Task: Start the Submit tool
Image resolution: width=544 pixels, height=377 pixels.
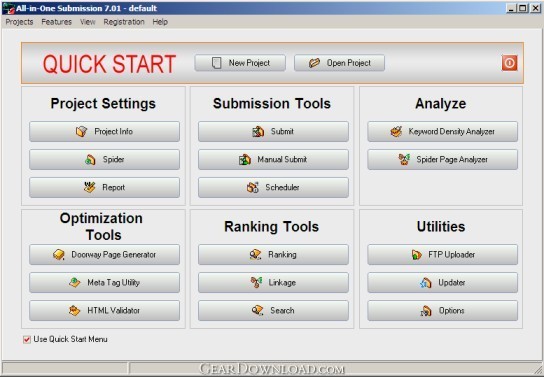Action: coord(273,131)
